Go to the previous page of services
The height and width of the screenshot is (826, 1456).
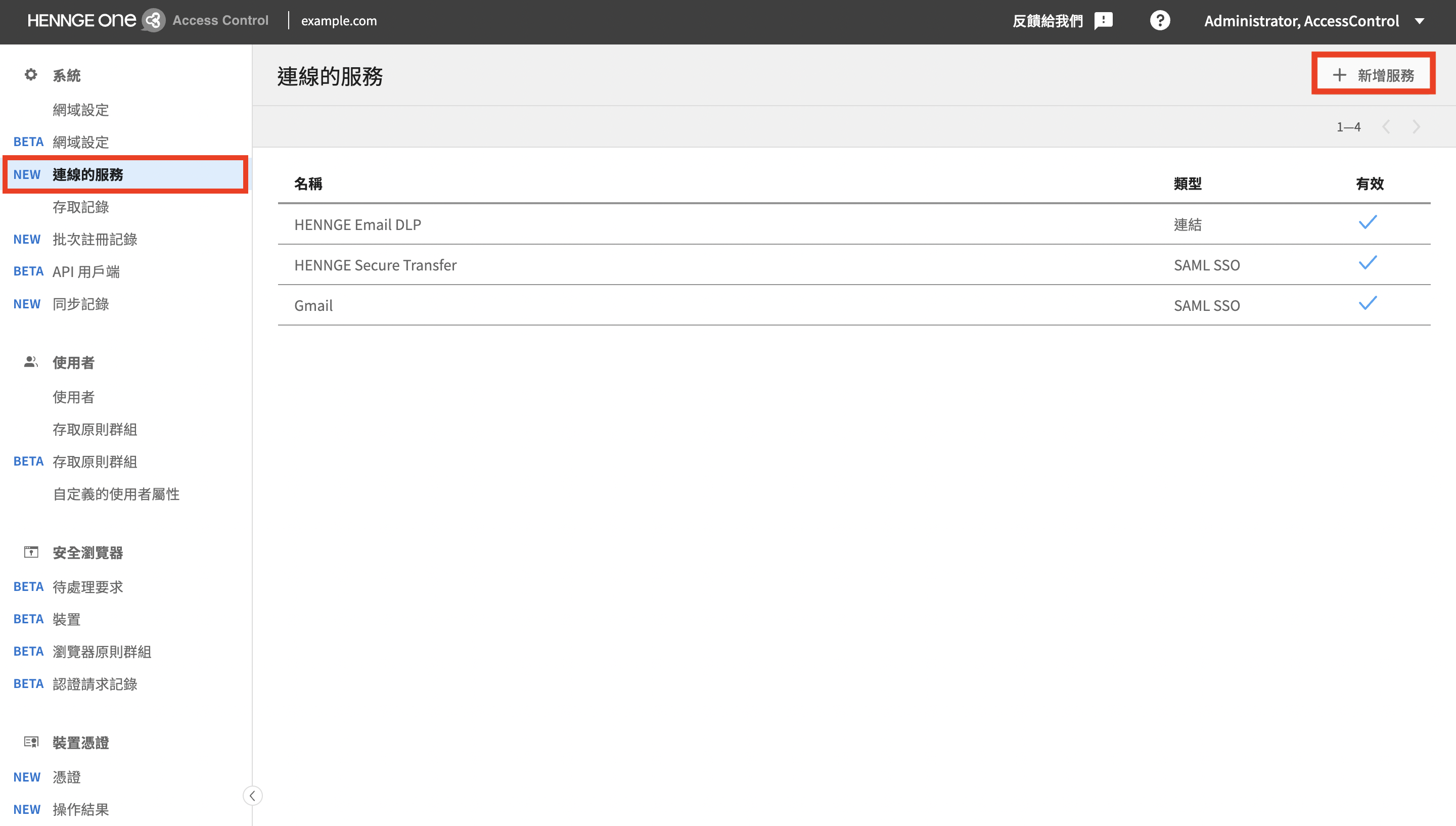tap(1386, 126)
